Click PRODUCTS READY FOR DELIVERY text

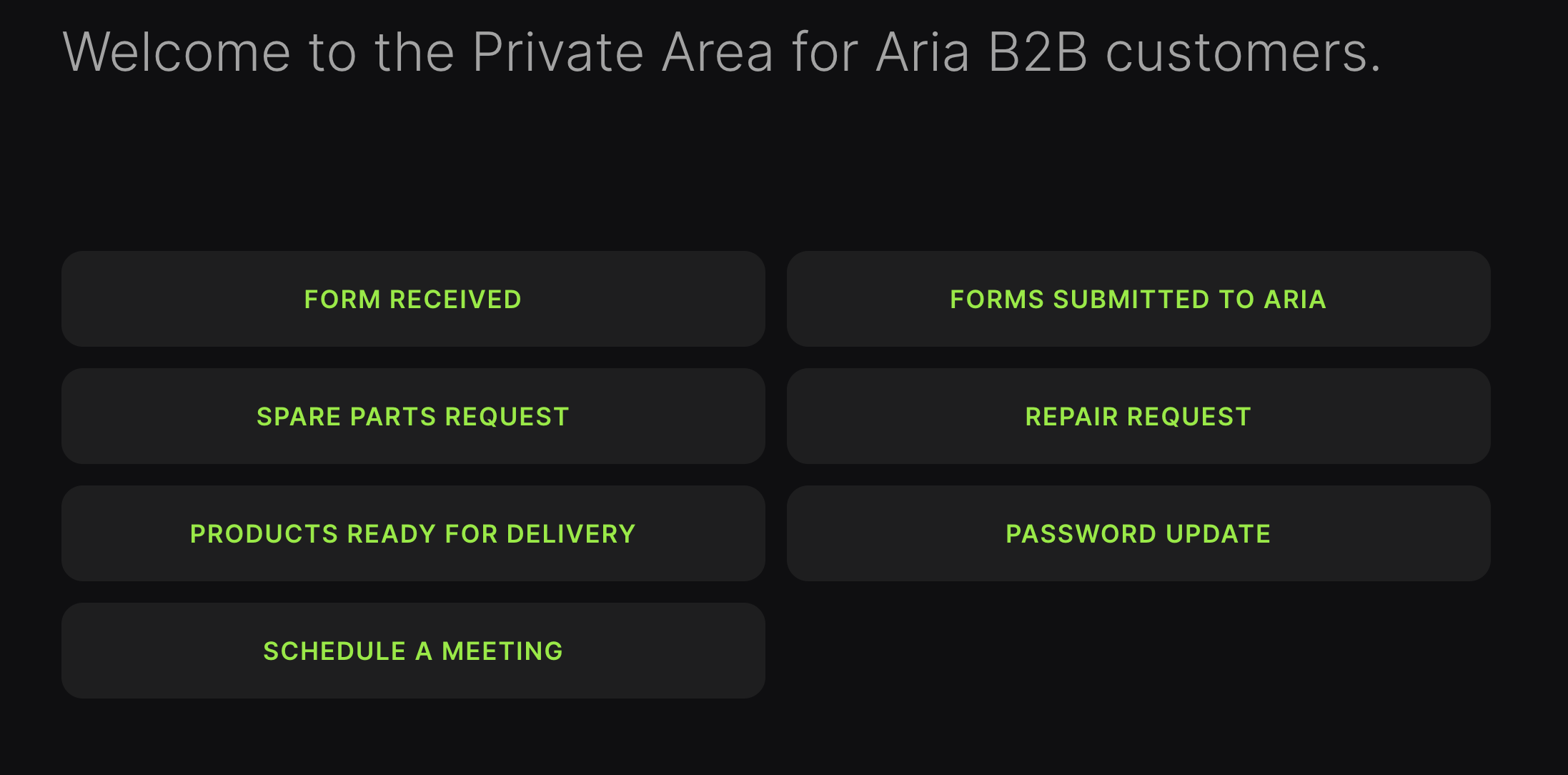[413, 534]
